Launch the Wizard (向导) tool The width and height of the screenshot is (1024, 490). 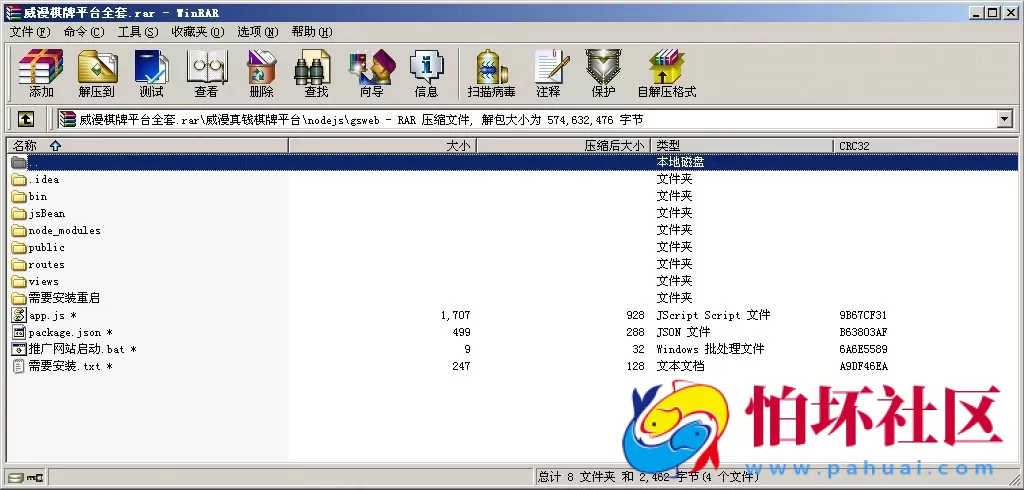coord(372,73)
